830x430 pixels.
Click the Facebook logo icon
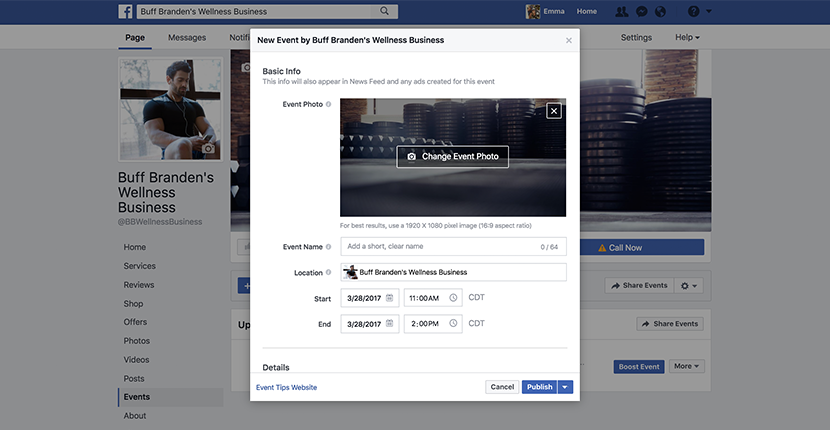click(125, 12)
